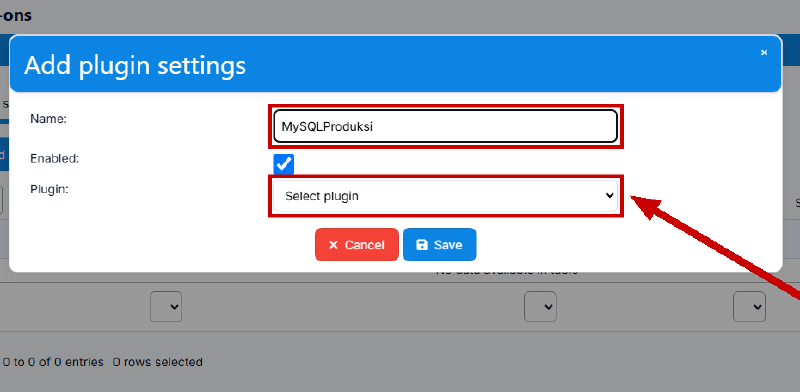Open the Select plugin dropdown
The width and height of the screenshot is (800, 392).
pos(445,196)
